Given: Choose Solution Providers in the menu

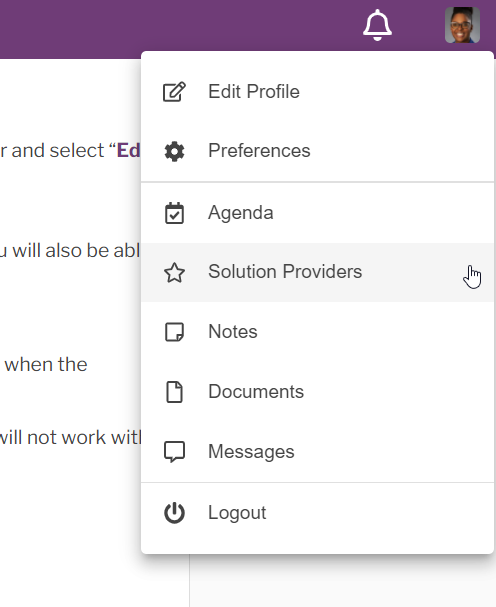Looking at the screenshot, I should click(x=318, y=272).
